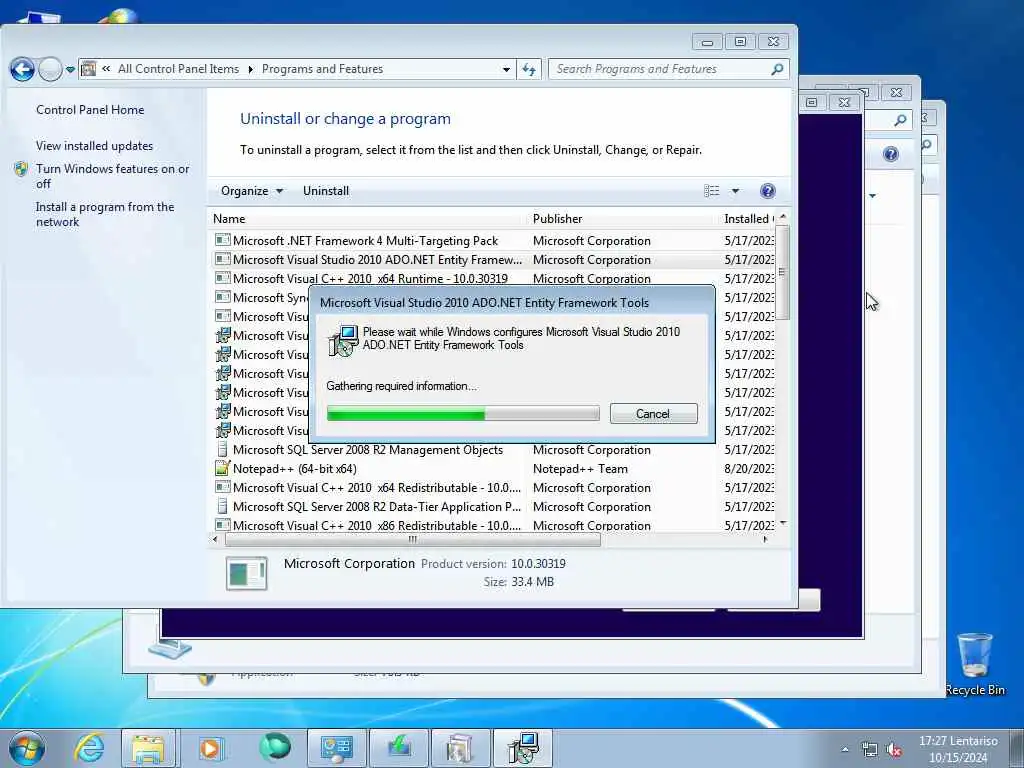Image resolution: width=1024 pixels, height=768 pixels.
Task: Click the change view icon
Action: [712, 191]
